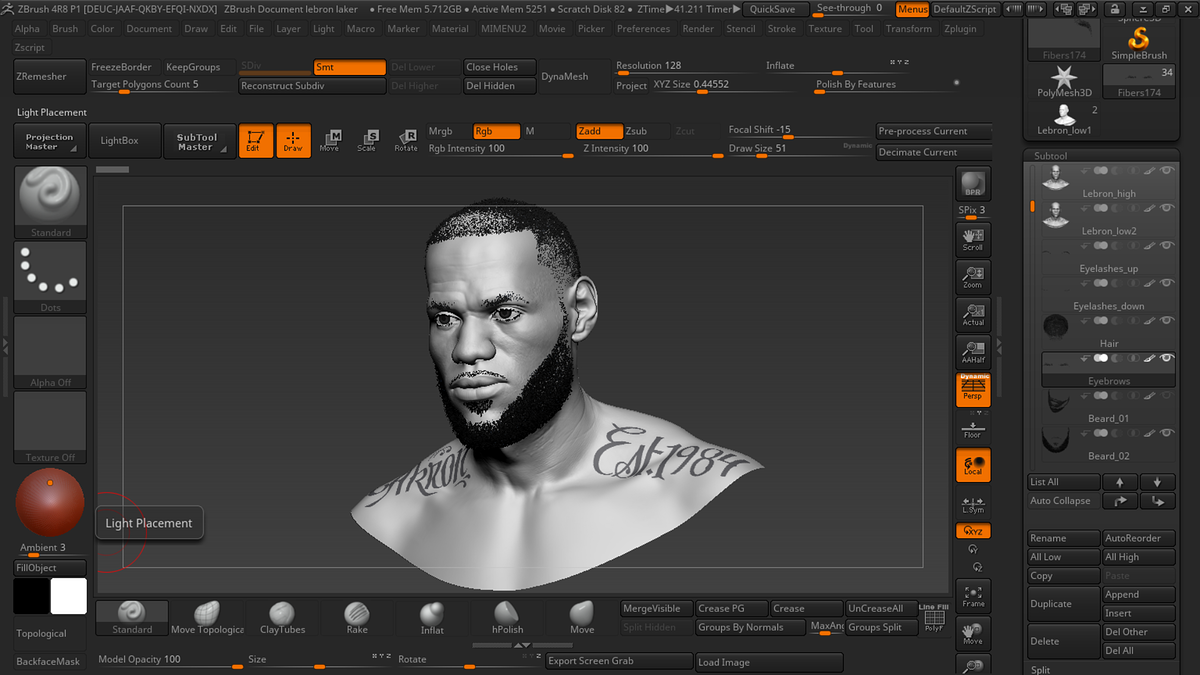Select the Rake brush
This screenshot has height=675, width=1200.
(x=357, y=617)
